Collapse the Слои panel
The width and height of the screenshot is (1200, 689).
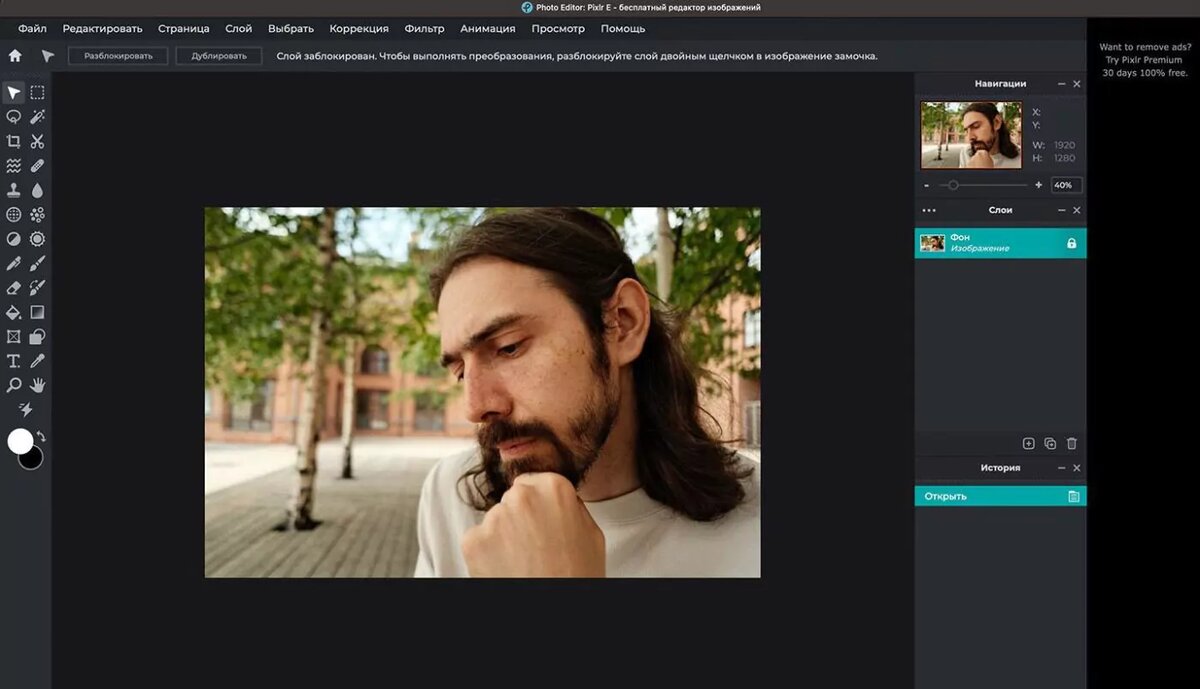(x=1061, y=210)
